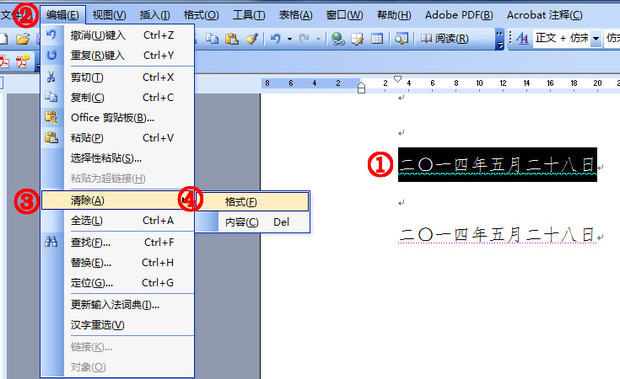This screenshot has width=620, height=379.
Task: Click the binoculars icon beside 查找(F)
Action: (x=51, y=241)
